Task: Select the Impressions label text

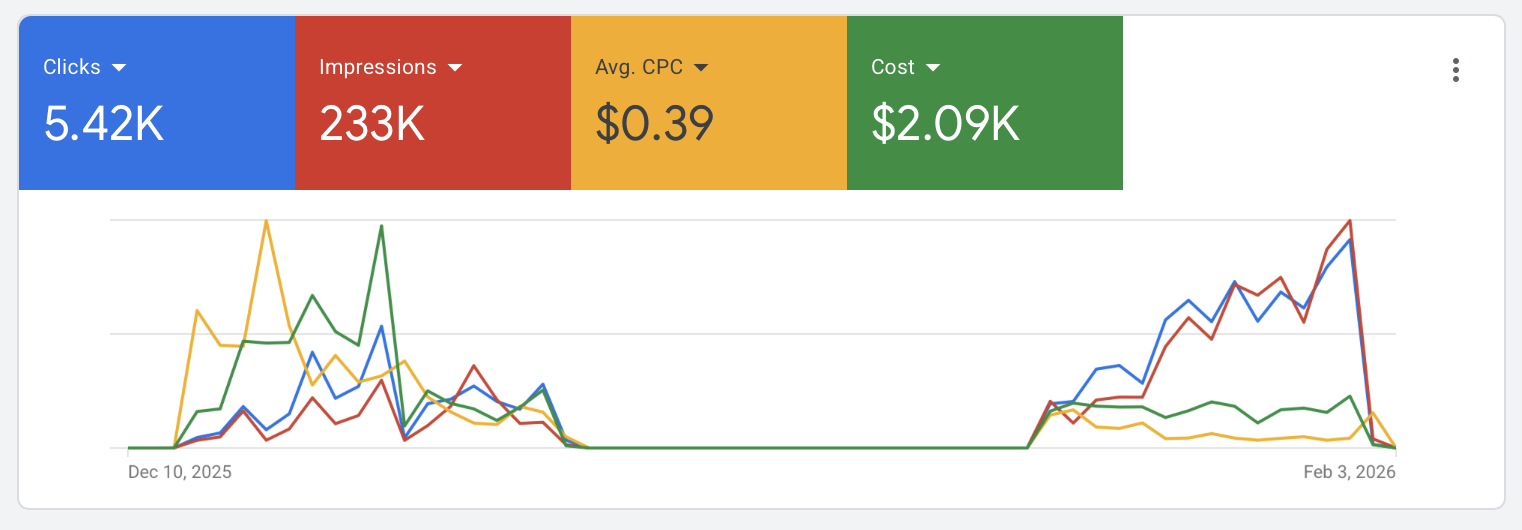Action: [x=377, y=68]
